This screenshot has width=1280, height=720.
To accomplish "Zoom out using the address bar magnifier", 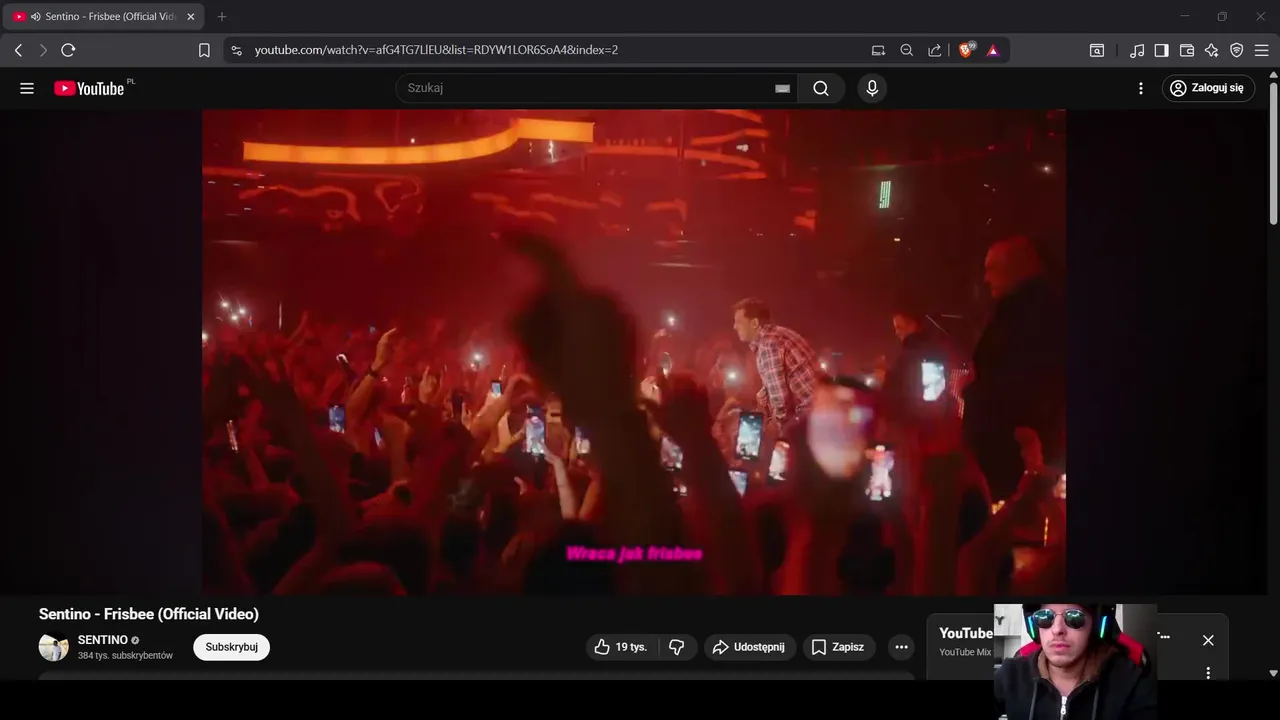I will click(x=906, y=50).
